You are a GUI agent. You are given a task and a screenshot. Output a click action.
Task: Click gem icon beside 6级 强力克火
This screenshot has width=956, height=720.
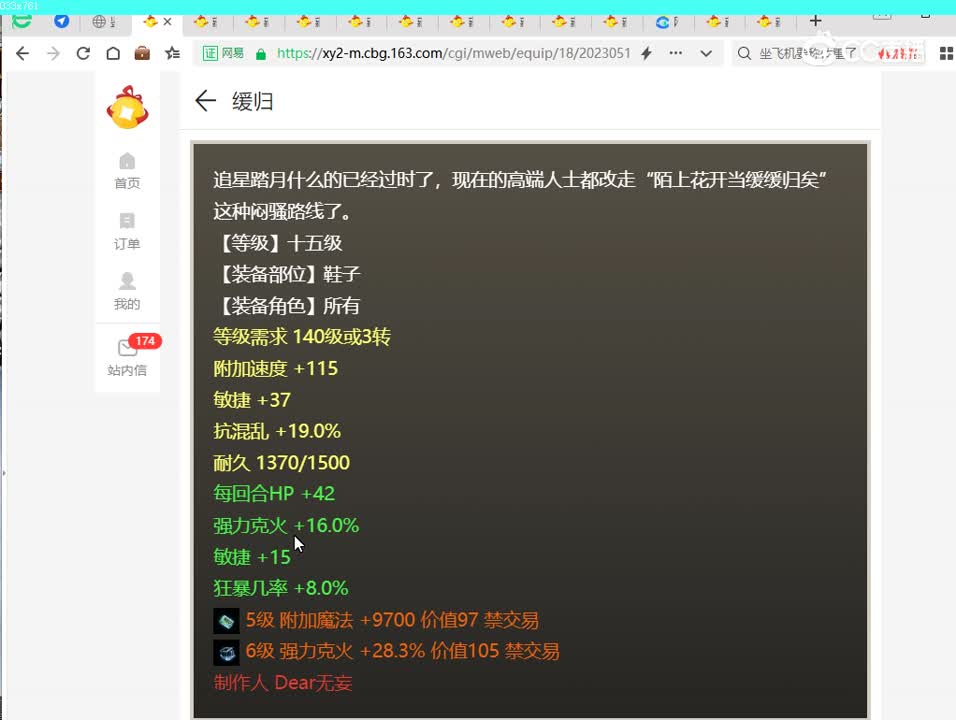pos(226,652)
